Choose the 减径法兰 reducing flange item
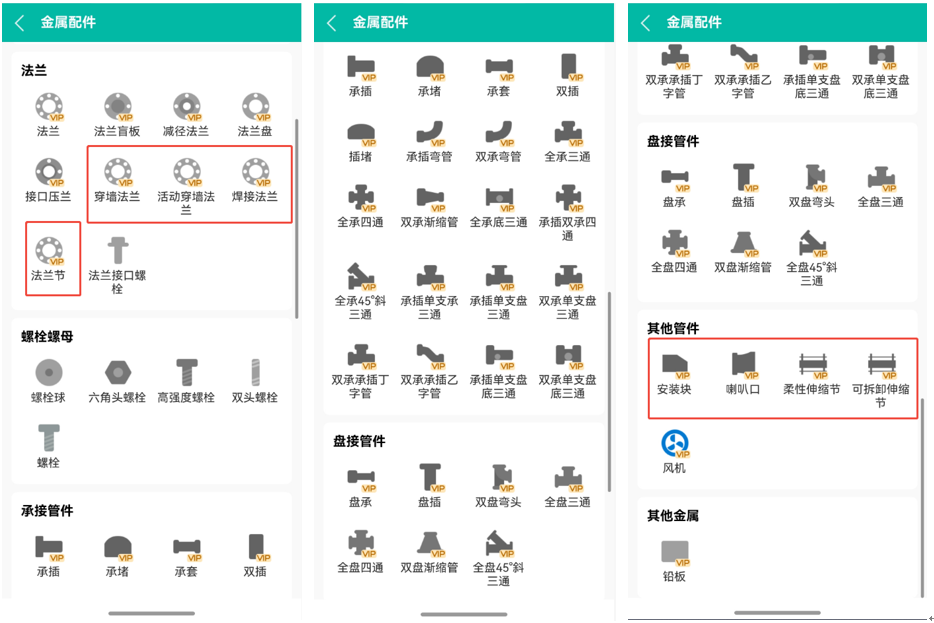 pos(186,108)
